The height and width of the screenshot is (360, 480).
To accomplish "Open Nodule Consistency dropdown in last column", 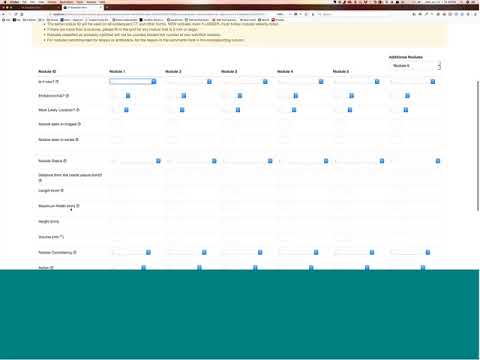I will [x=411, y=252].
